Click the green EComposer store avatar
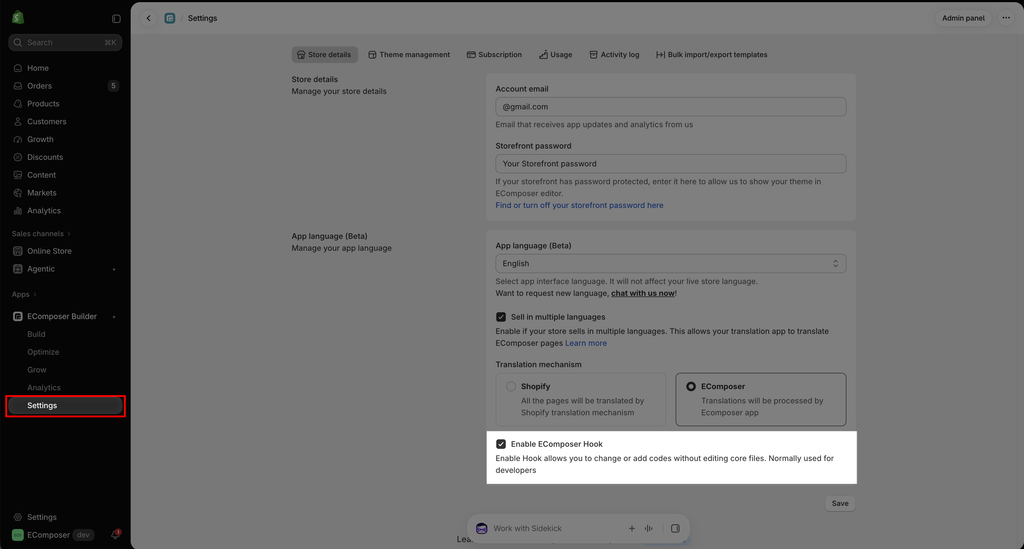 18,535
